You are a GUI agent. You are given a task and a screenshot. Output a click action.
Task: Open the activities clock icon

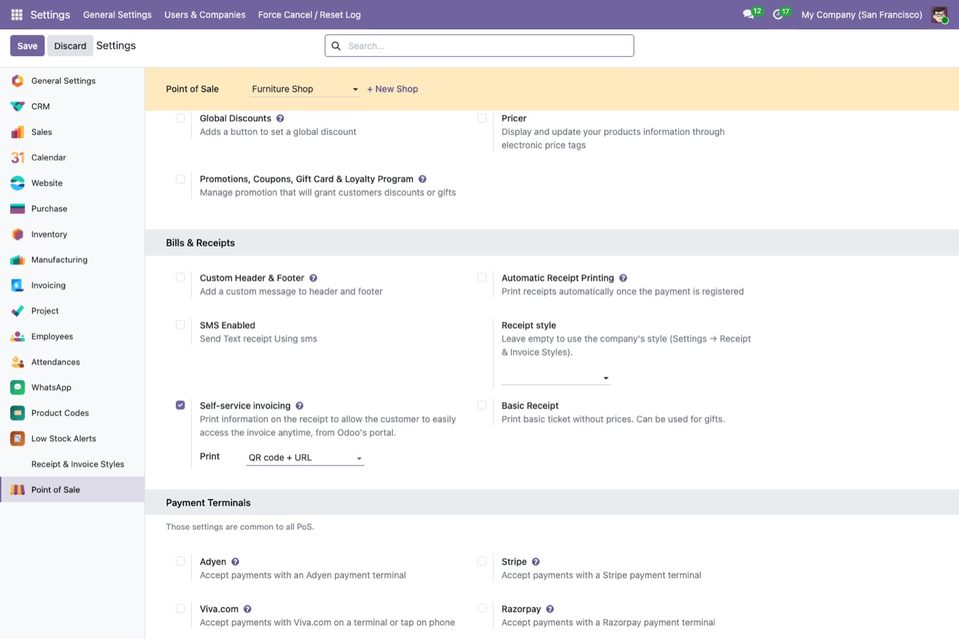[x=781, y=13]
